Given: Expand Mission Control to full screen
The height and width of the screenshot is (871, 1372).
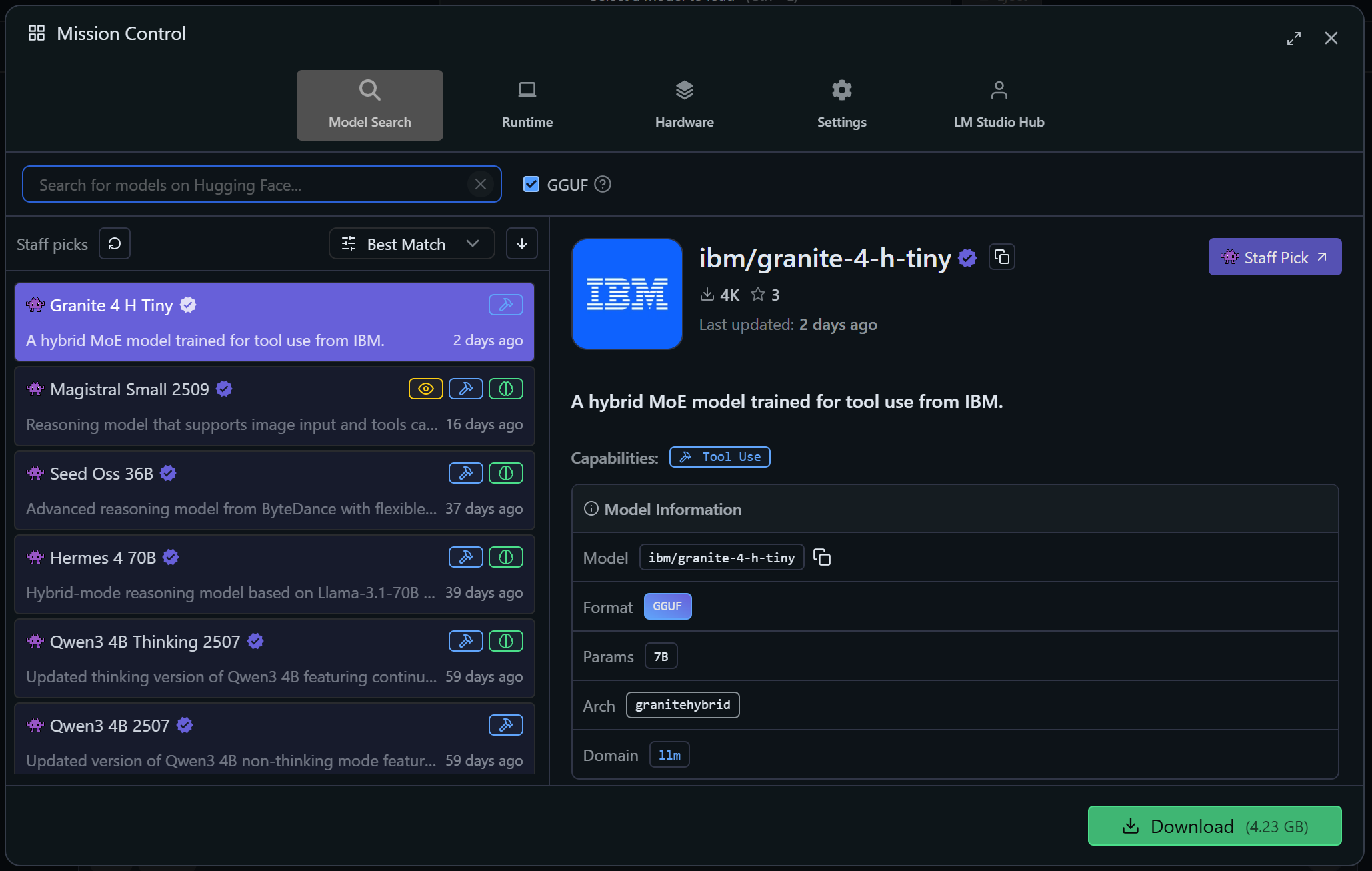Looking at the screenshot, I should (x=1294, y=38).
